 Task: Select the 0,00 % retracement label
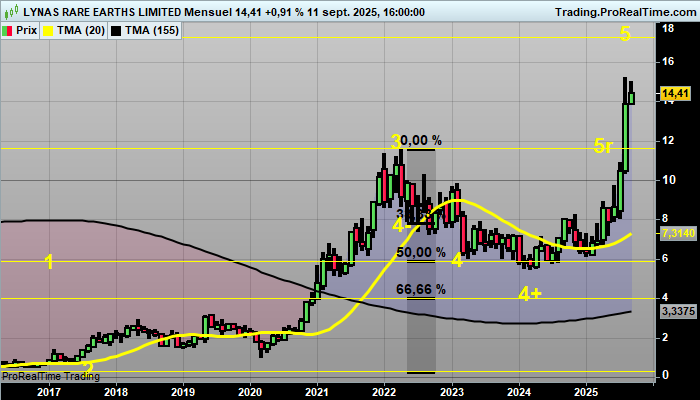pyautogui.click(x=421, y=141)
